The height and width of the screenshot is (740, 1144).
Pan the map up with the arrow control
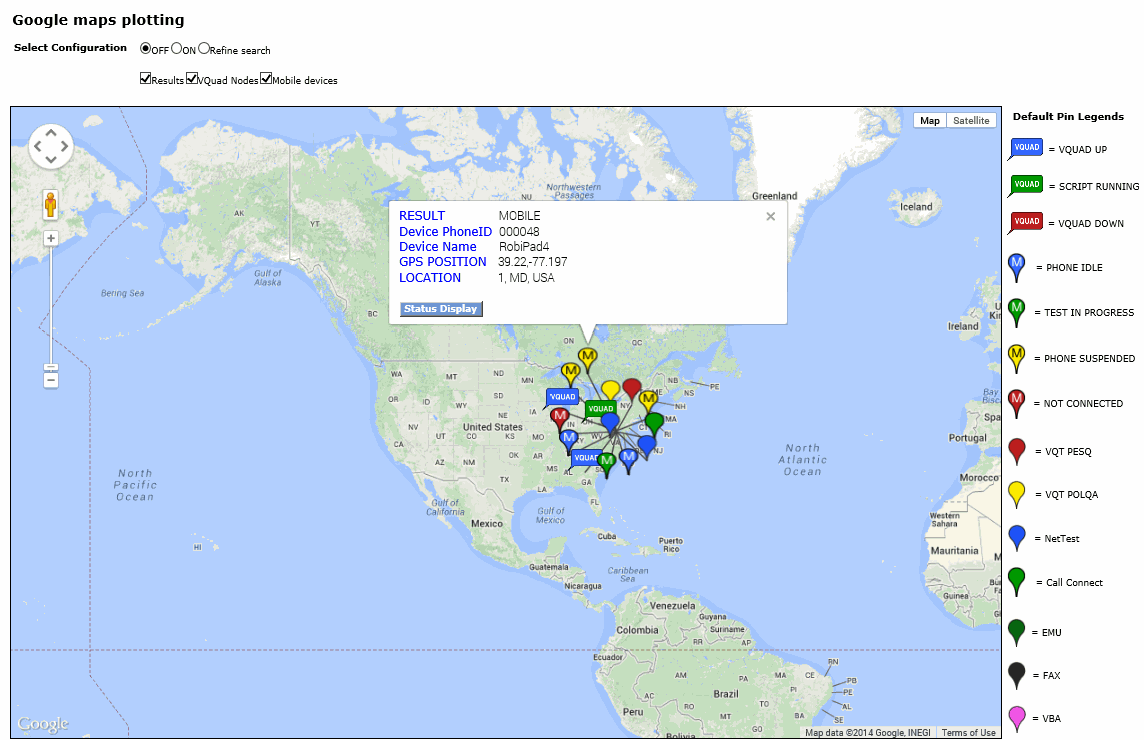coord(51,133)
